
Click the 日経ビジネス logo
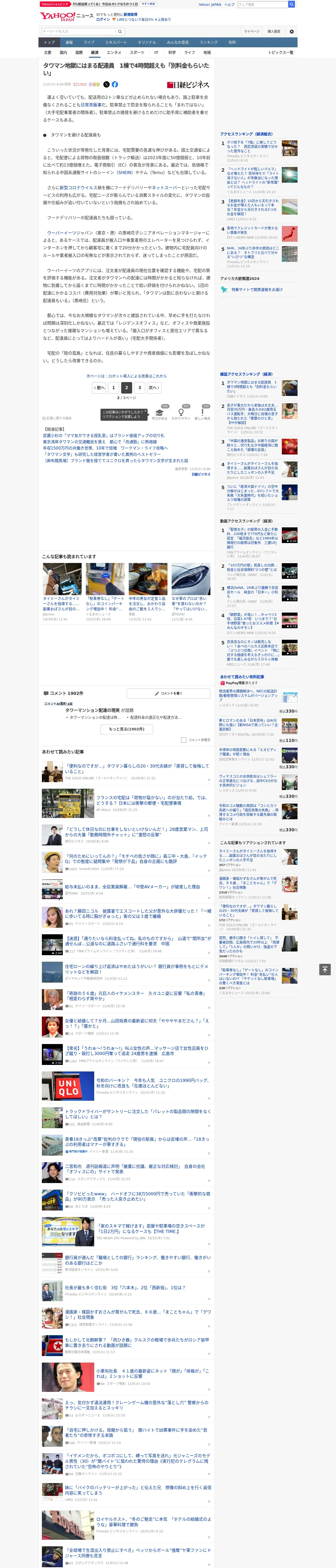pyautogui.click(x=188, y=85)
